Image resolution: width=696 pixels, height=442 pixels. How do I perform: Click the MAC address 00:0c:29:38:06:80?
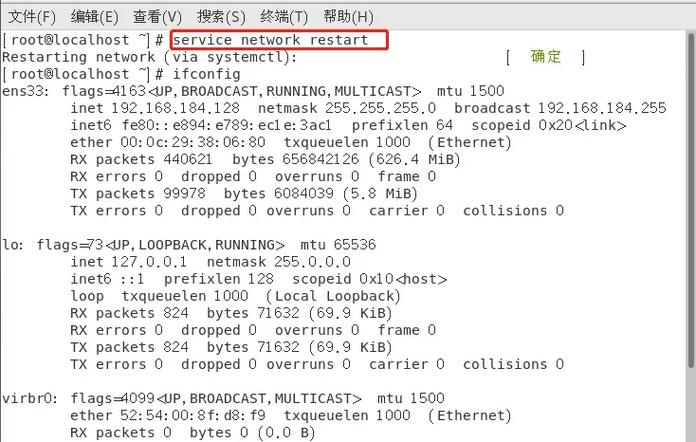pyautogui.click(x=193, y=142)
